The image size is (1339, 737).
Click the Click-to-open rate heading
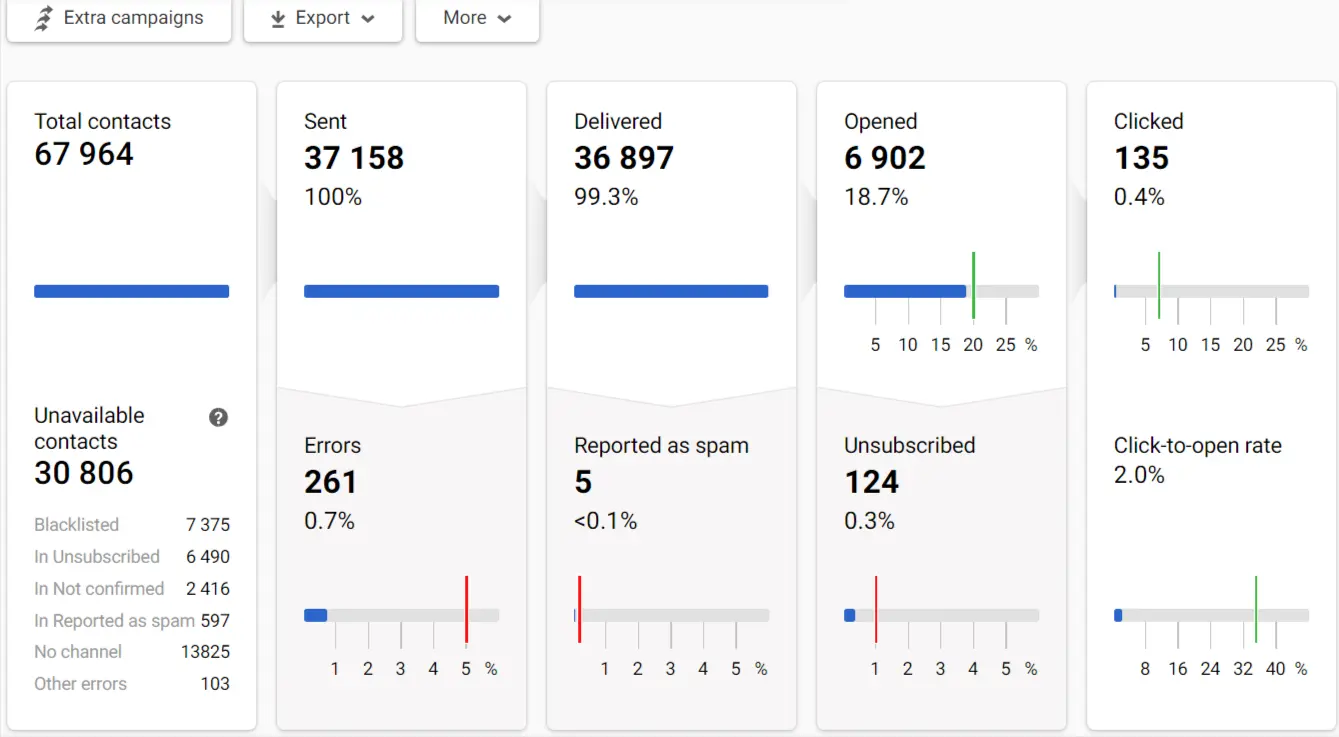tap(1198, 445)
